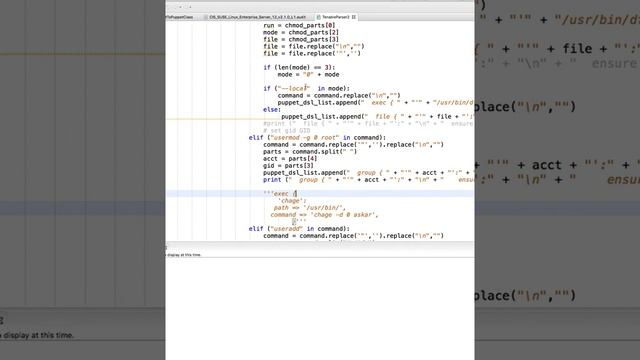
Task: Click the 'elif ("usermod -g 0 root" in command):' line
Action: coord(317,138)
